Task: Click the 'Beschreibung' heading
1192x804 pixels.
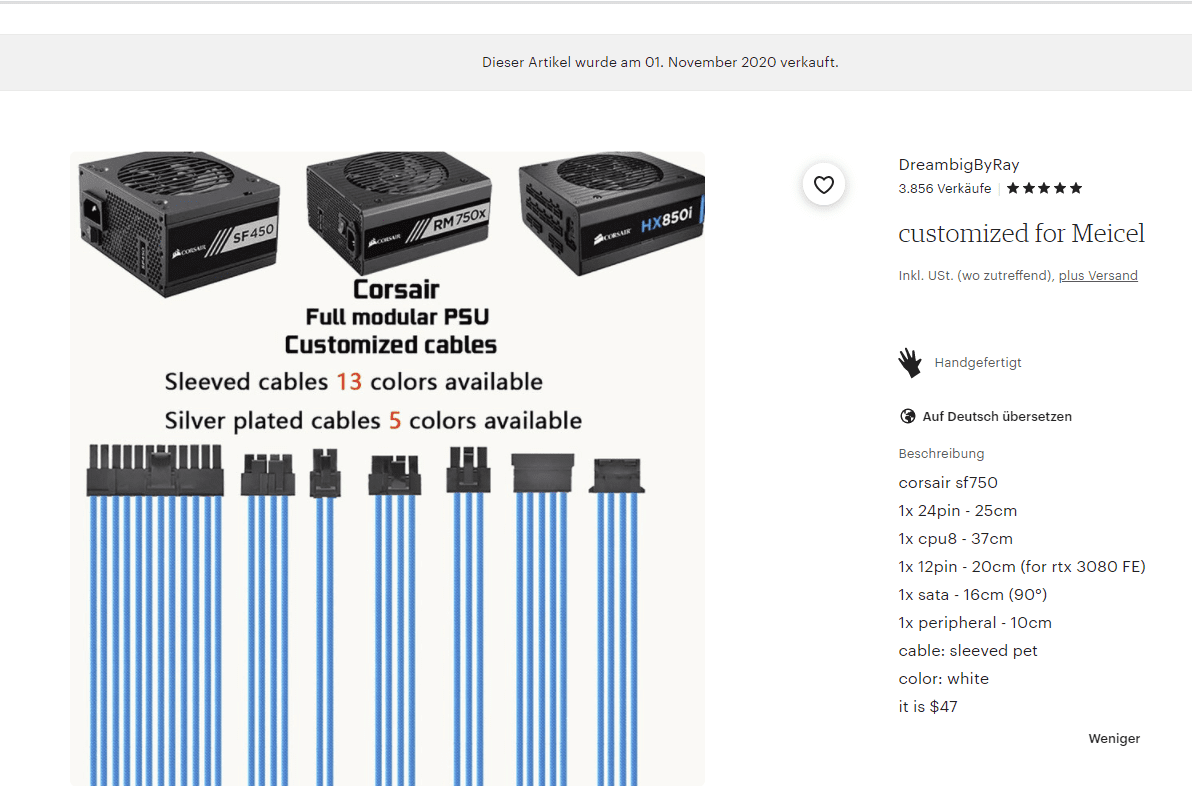Action: [x=941, y=454]
